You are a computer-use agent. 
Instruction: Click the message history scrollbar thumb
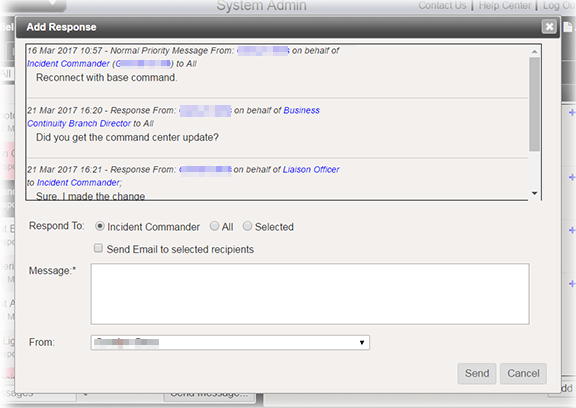[x=534, y=104]
